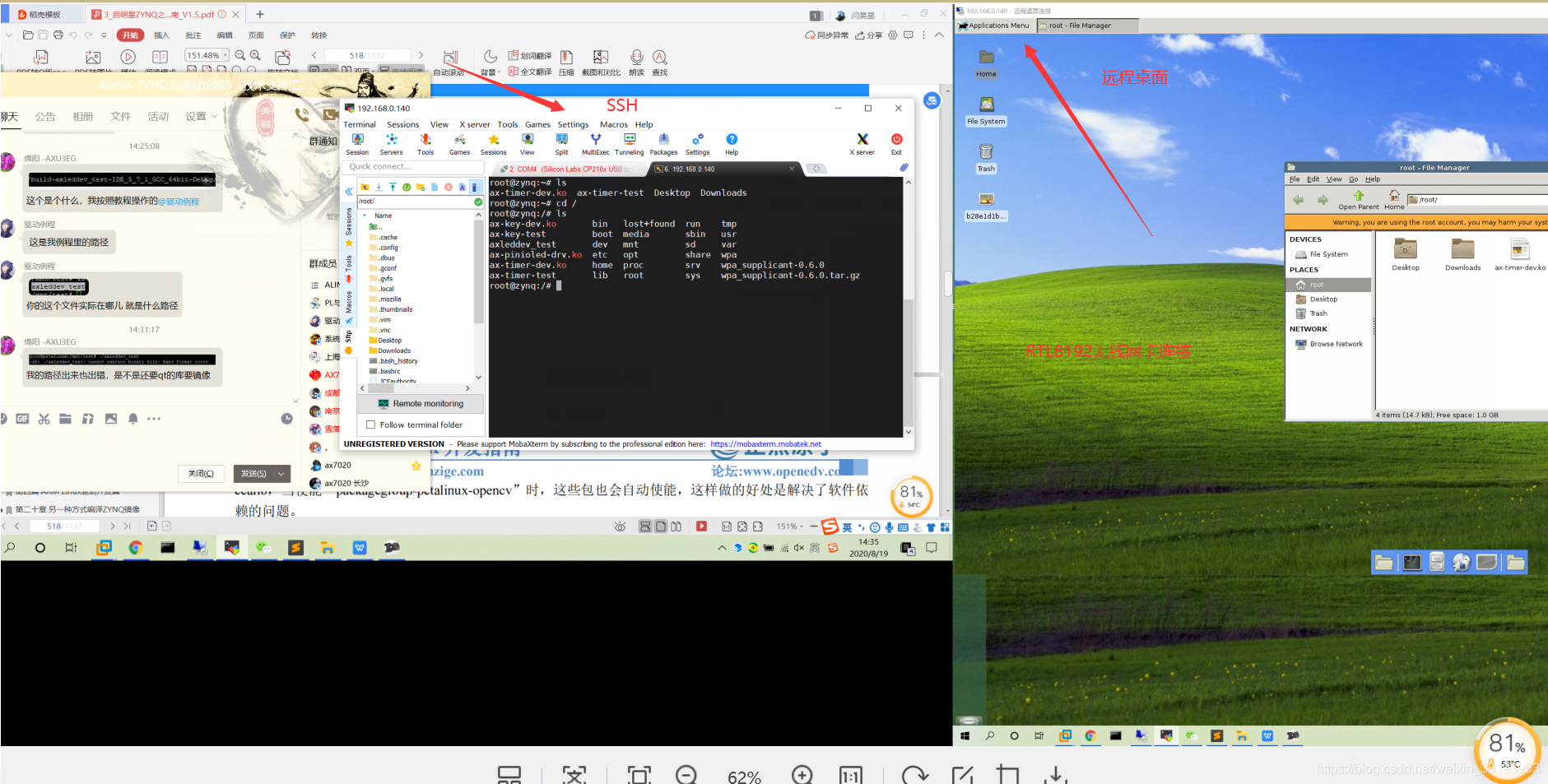Open Parent folder in remote File Manager

click(1359, 200)
